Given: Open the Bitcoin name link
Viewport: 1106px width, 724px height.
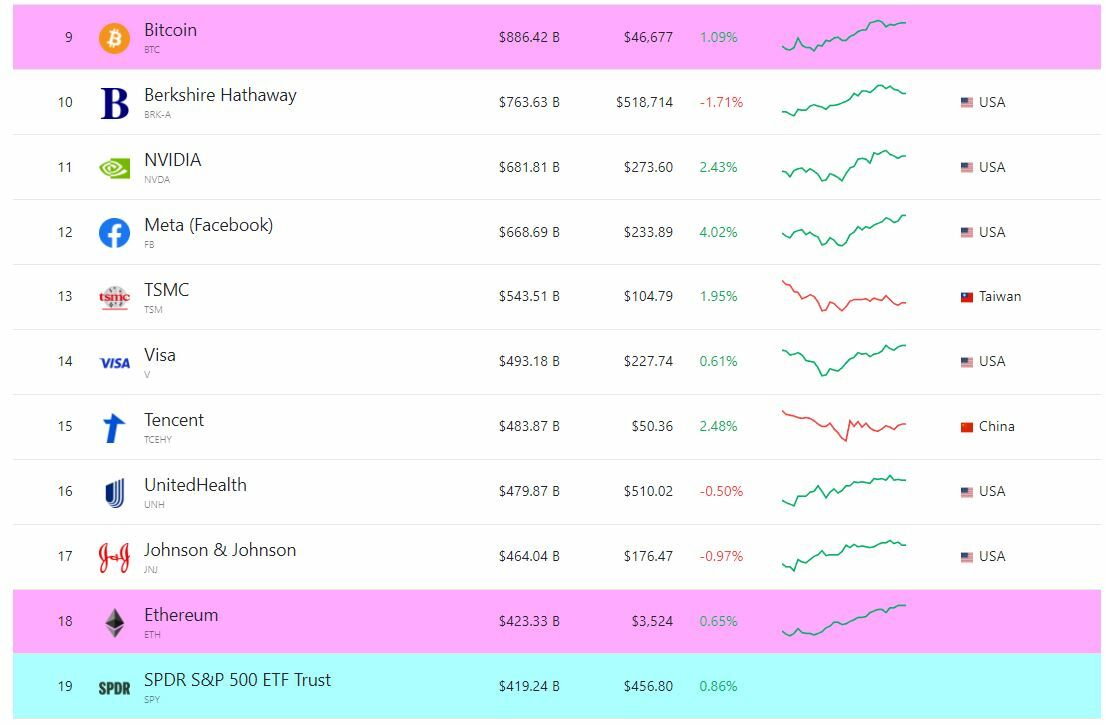Looking at the screenshot, I should point(170,30).
